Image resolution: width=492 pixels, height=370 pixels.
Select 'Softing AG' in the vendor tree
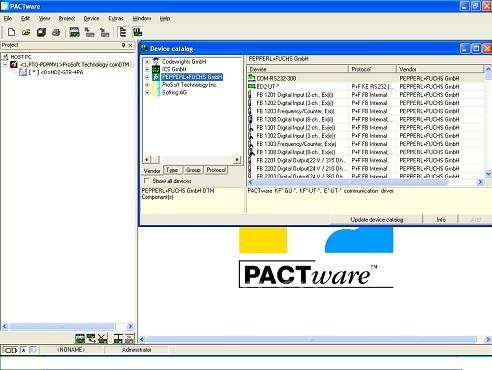(174, 92)
